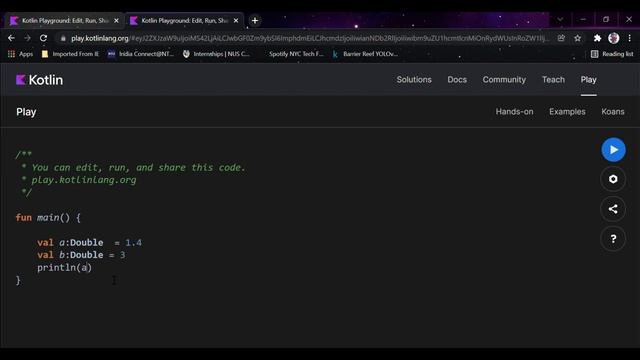The height and width of the screenshot is (360, 640).
Task: Click the value 3 on the val b line
Action: pyautogui.click(x=122, y=255)
